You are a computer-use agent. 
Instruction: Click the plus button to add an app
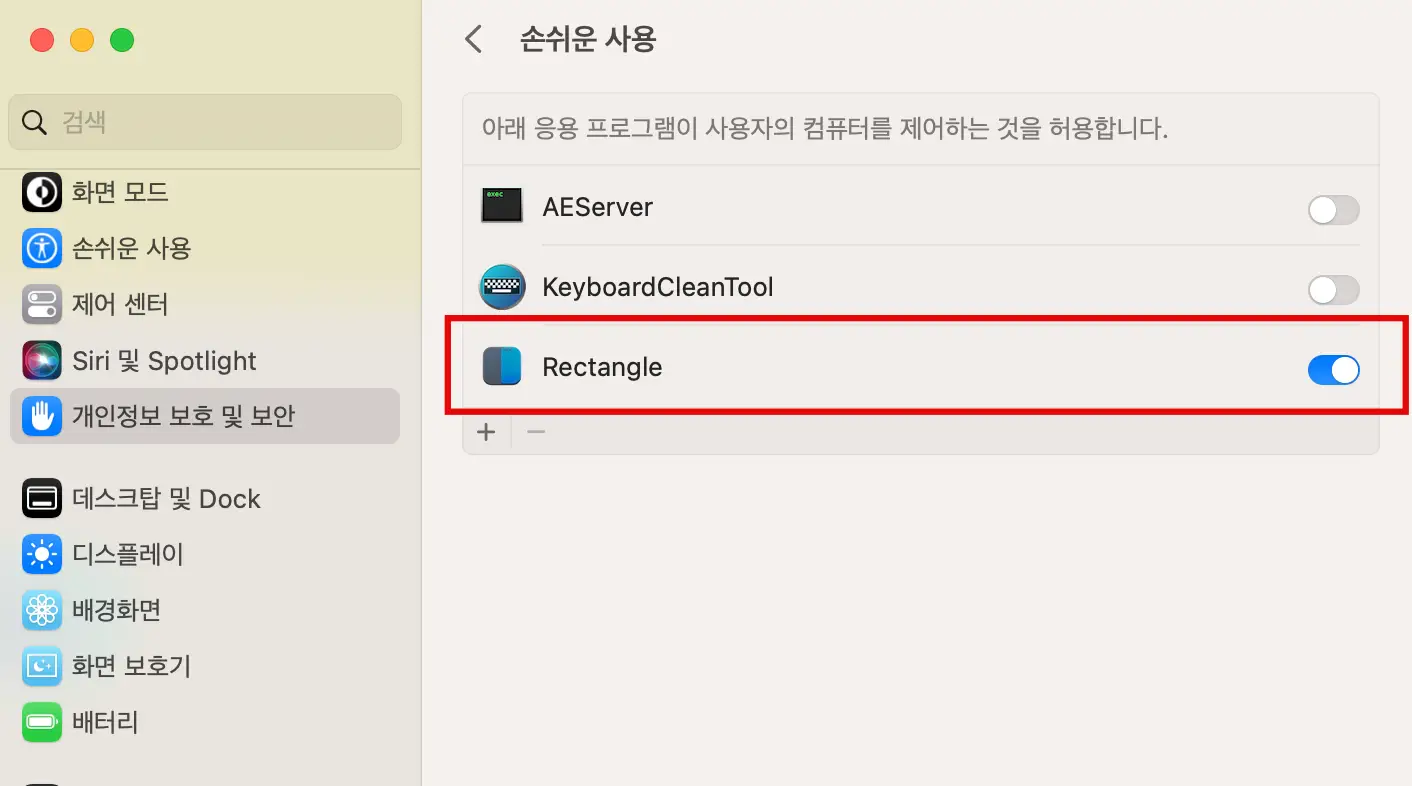pyautogui.click(x=486, y=431)
